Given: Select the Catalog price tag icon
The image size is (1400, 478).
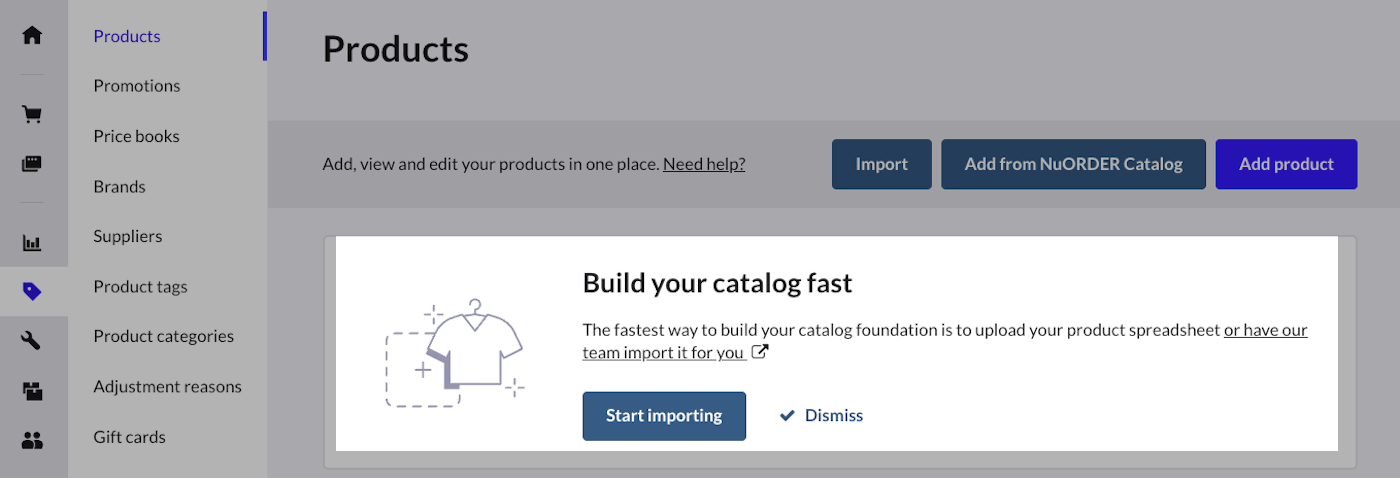Looking at the screenshot, I should tap(32, 292).
